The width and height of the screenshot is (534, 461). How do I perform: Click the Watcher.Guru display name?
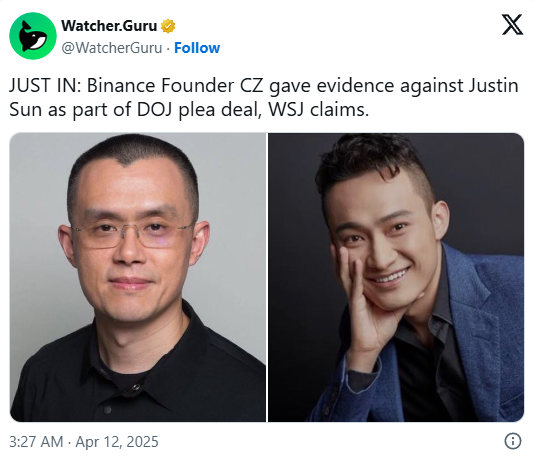tap(109, 26)
